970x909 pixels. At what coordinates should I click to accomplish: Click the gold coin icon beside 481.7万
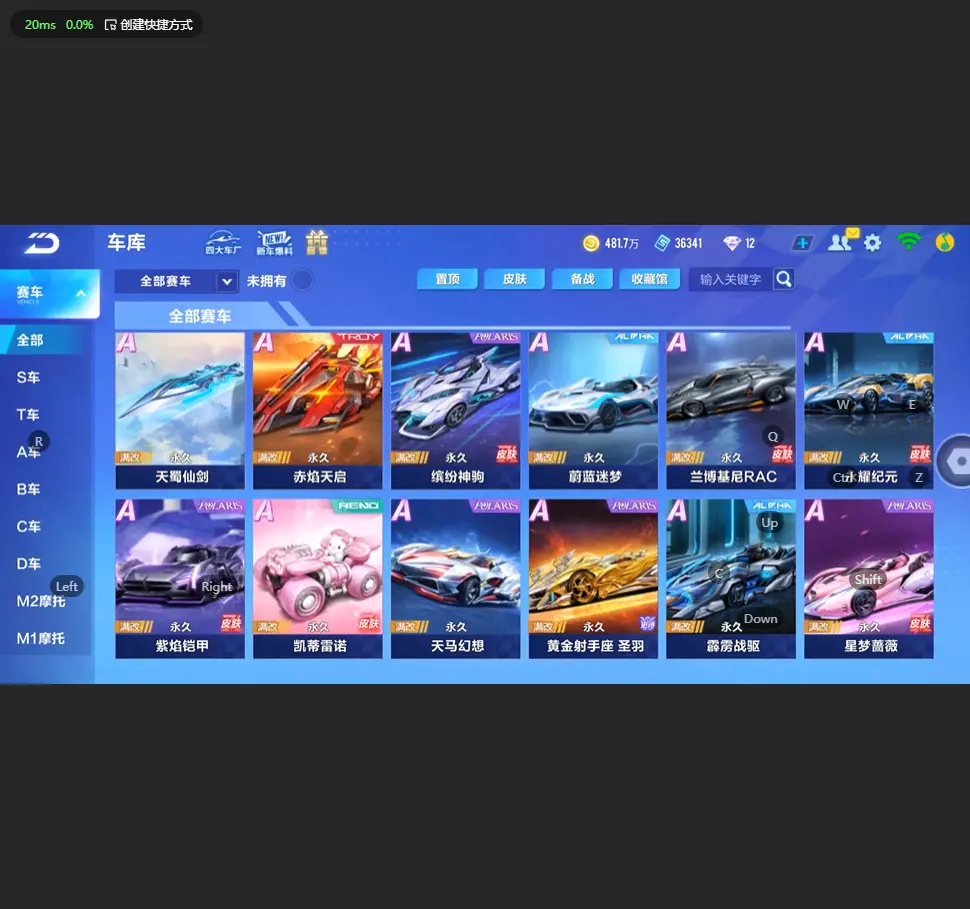591,243
